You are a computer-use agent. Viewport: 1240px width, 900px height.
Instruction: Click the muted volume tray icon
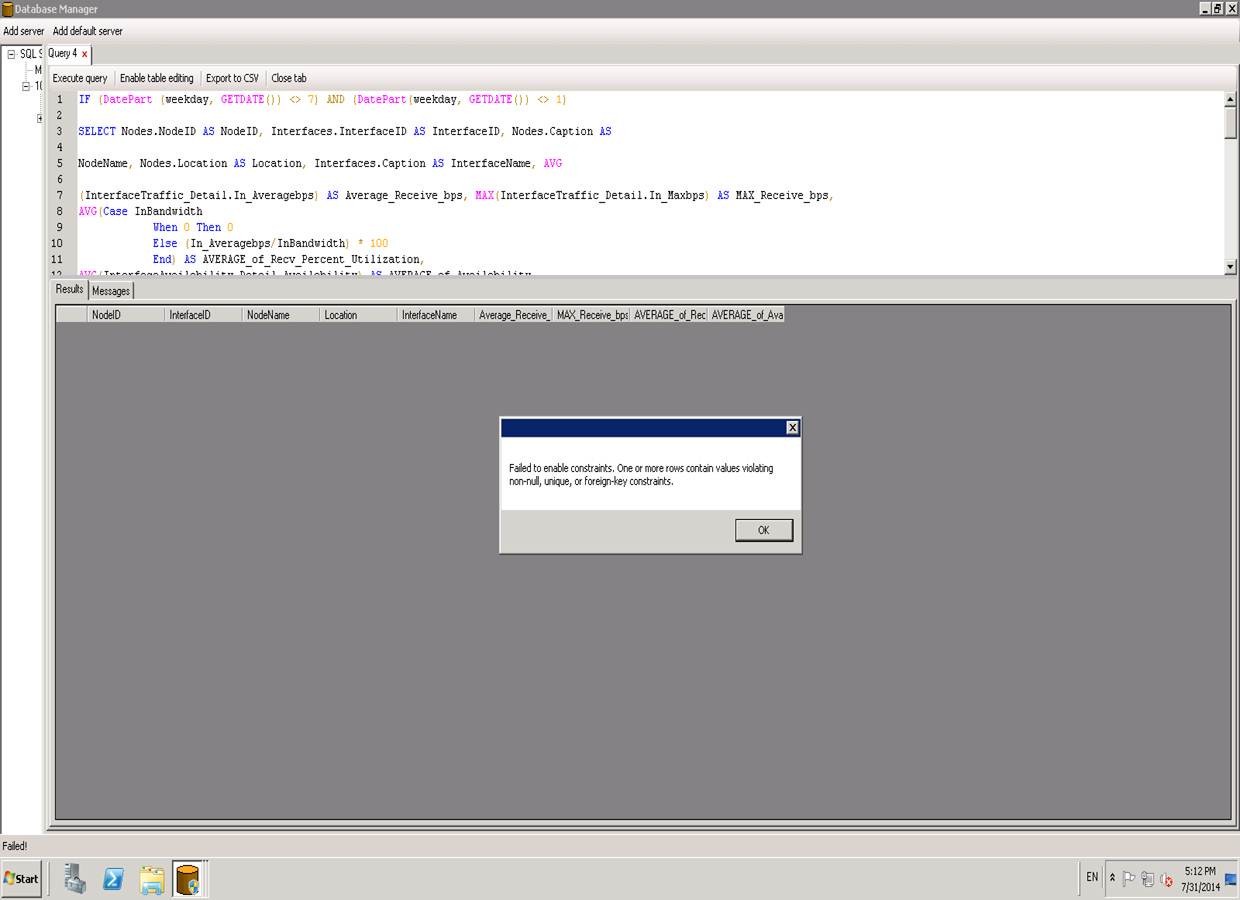tap(1166, 880)
